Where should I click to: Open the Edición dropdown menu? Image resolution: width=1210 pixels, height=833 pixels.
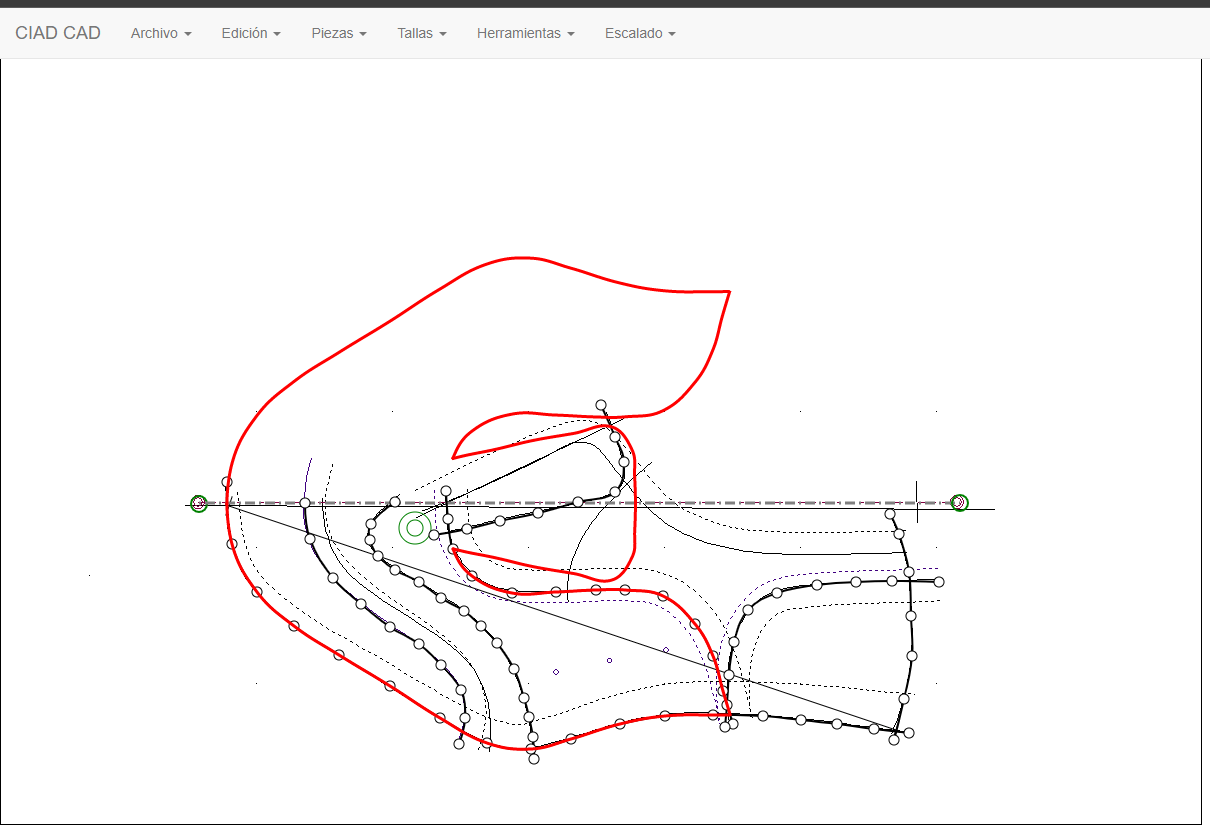251,33
